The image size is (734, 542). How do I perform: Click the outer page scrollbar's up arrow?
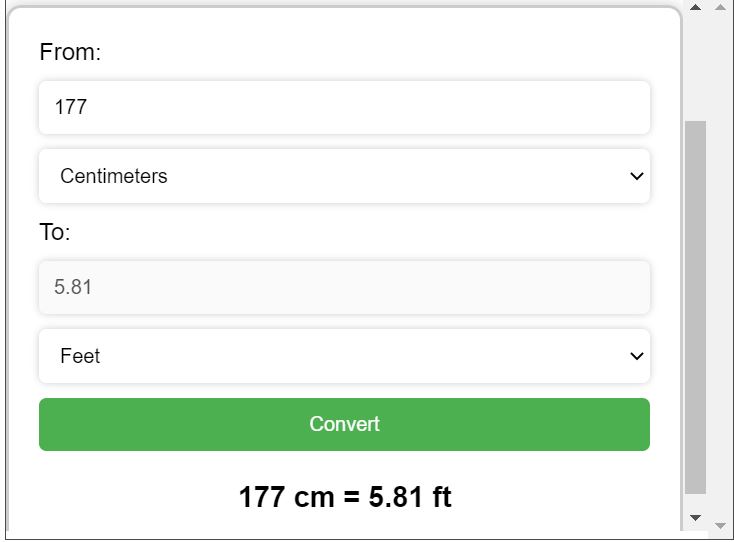[720, 8]
